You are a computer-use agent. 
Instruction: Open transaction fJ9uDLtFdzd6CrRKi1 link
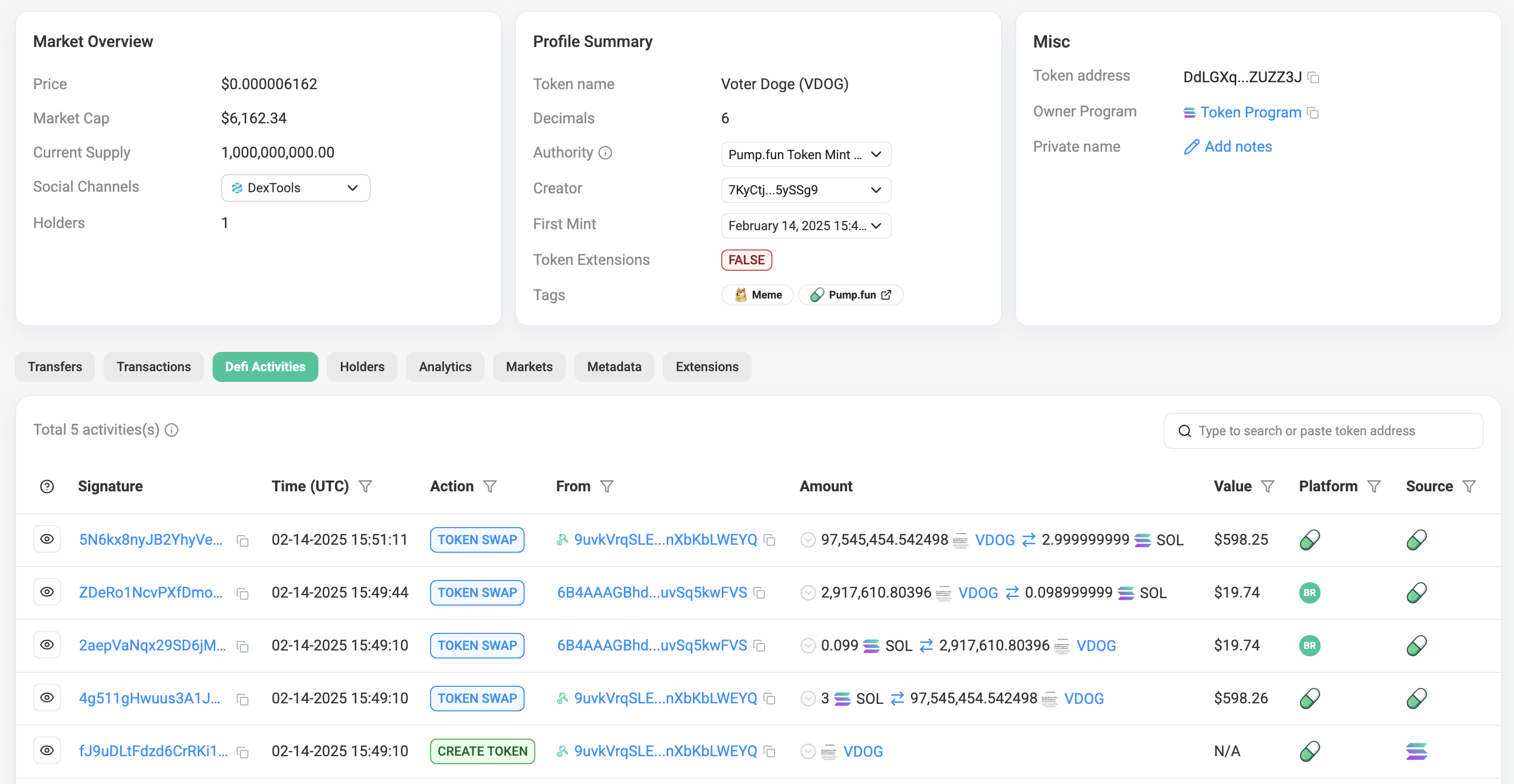(153, 751)
